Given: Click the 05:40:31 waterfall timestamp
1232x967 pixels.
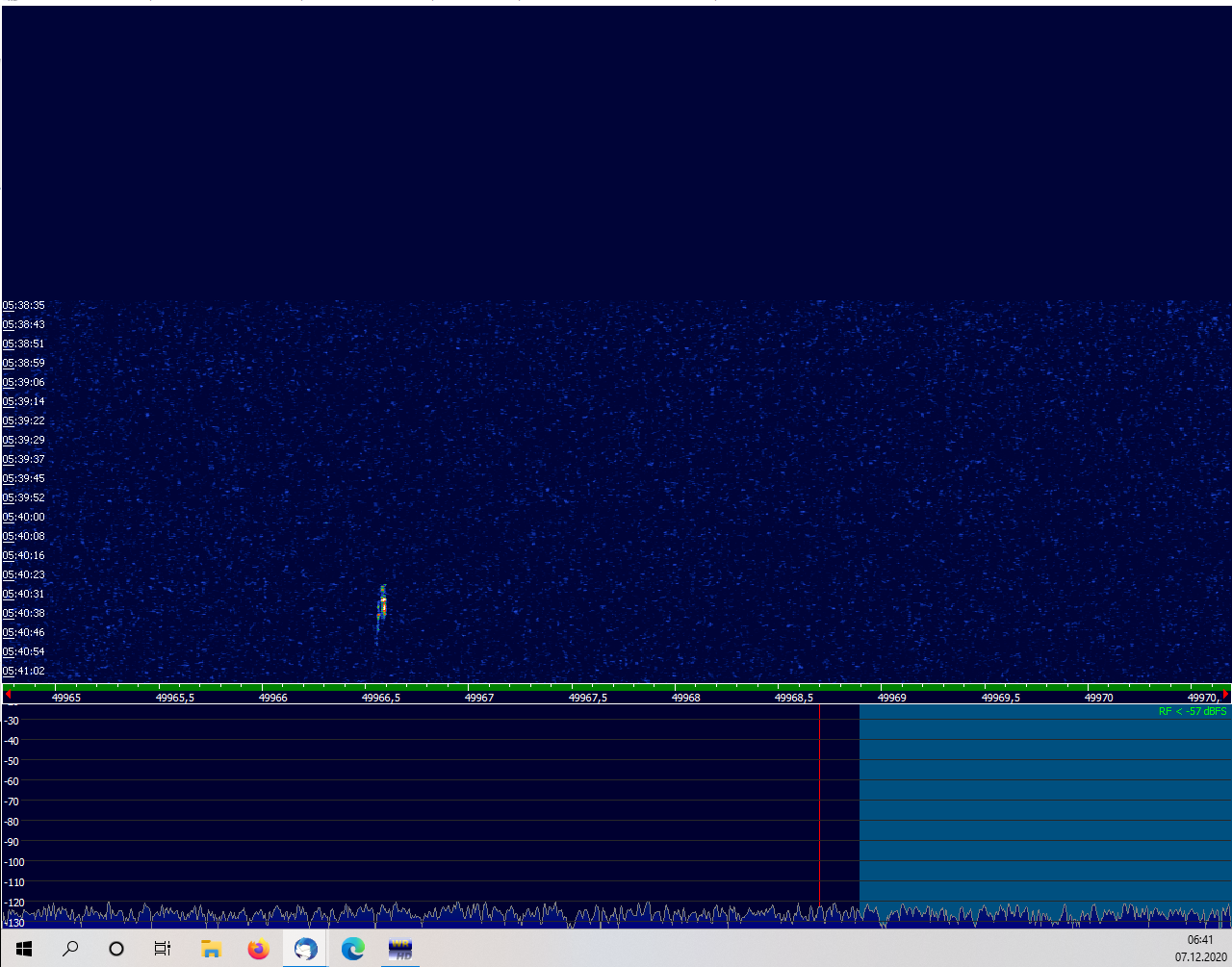Looking at the screenshot, I should 24,594.
